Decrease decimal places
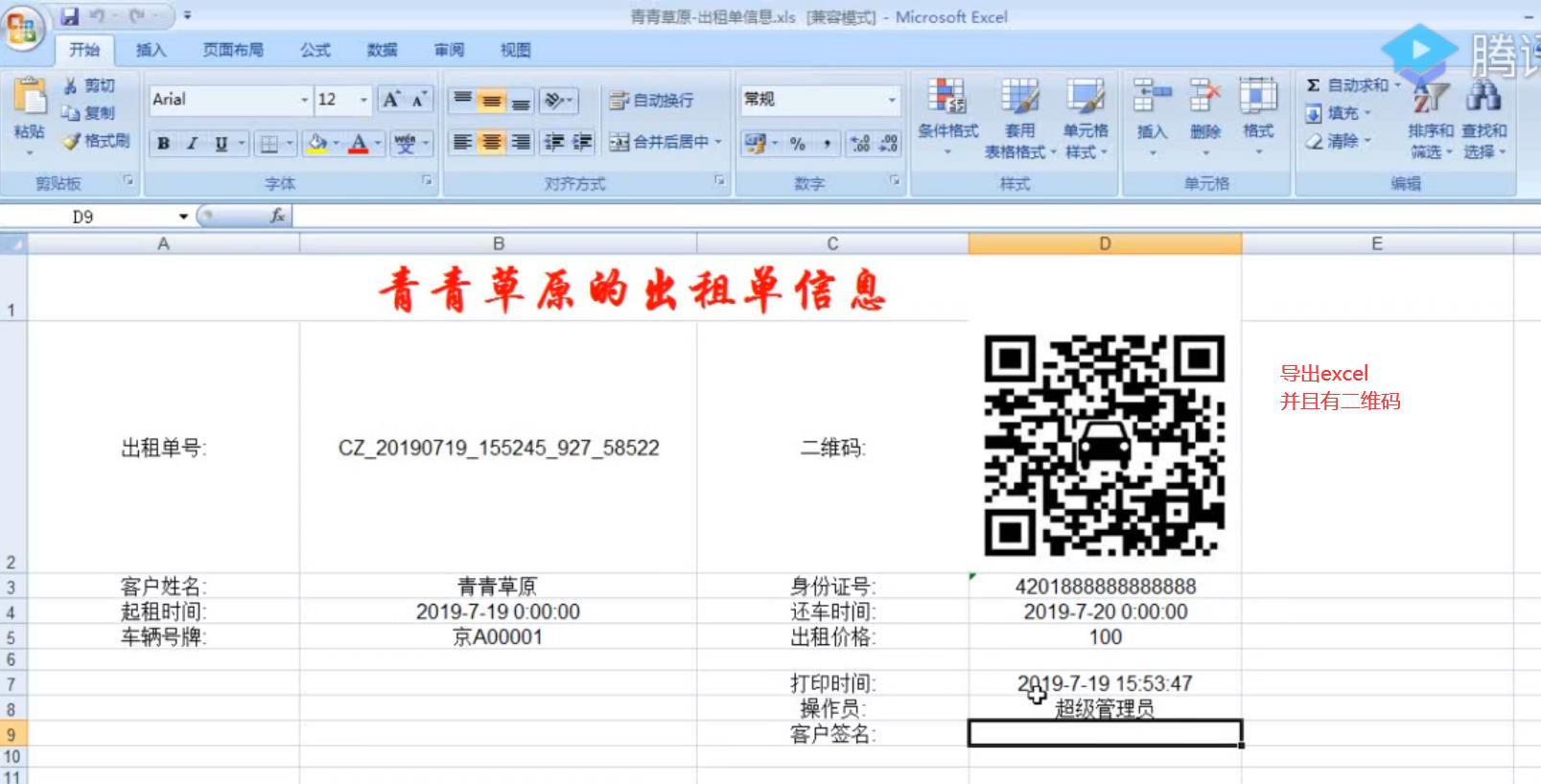This screenshot has height=784, width=1541. pyautogui.click(x=889, y=143)
